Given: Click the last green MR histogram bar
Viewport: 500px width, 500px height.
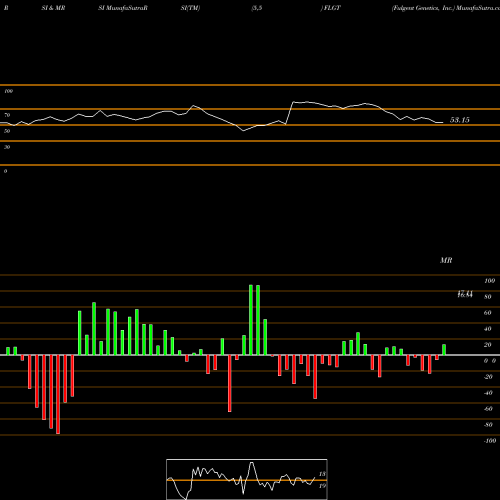Looking at the screenshot, I should 444,350.
